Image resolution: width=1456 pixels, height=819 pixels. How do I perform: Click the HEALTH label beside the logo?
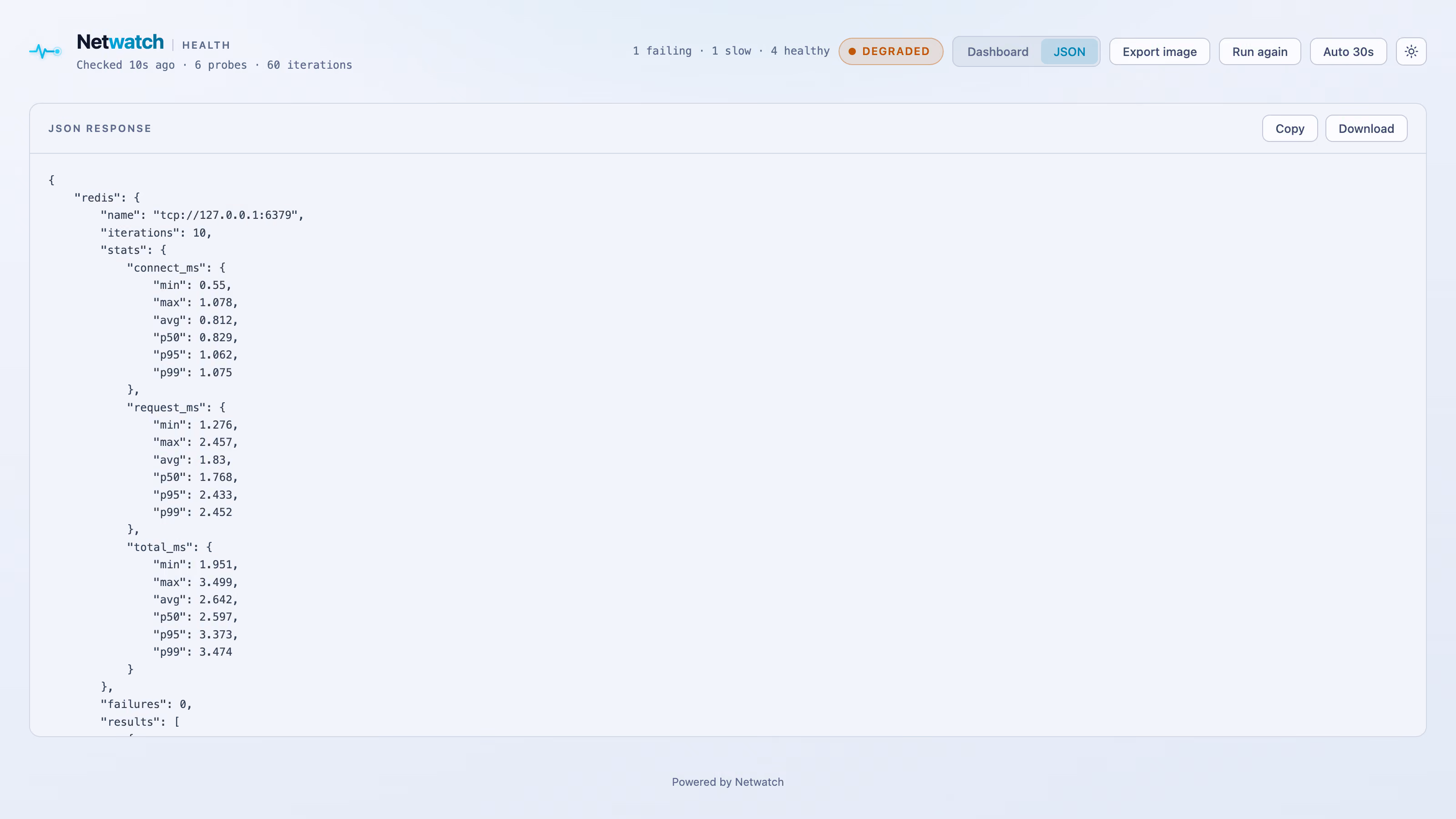(x=206, y=45)
